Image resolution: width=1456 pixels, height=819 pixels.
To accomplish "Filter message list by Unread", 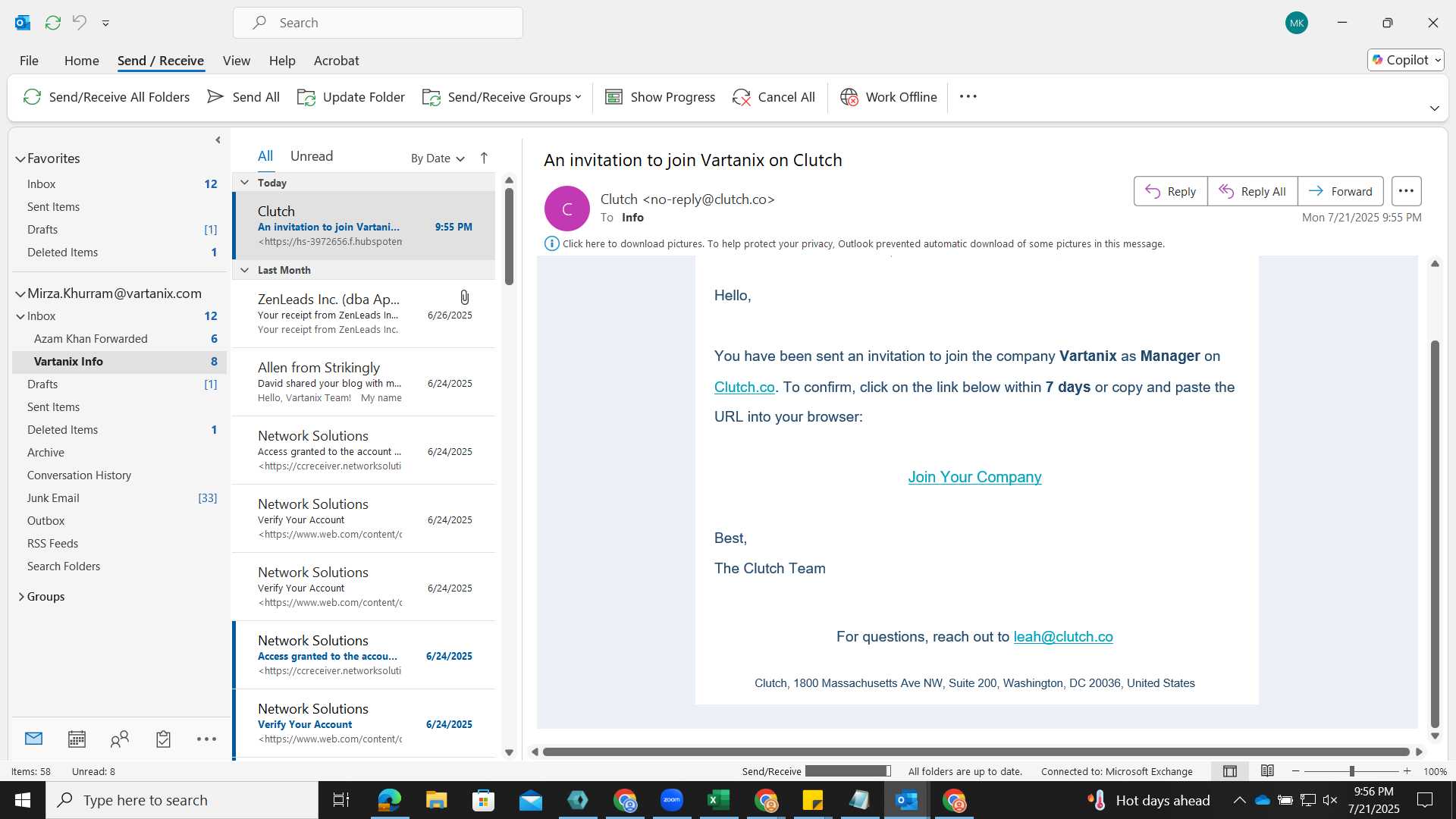I will tap(312, 156).
